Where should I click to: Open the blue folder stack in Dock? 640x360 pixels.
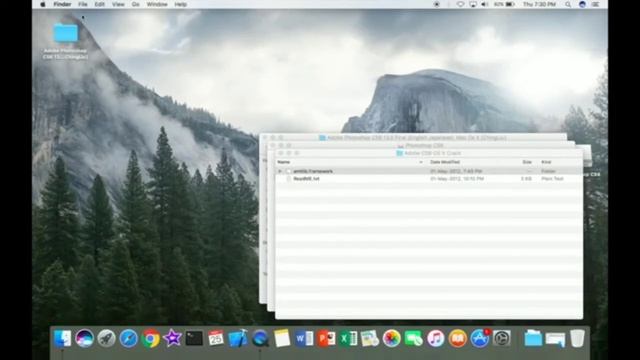pos(533,338)
